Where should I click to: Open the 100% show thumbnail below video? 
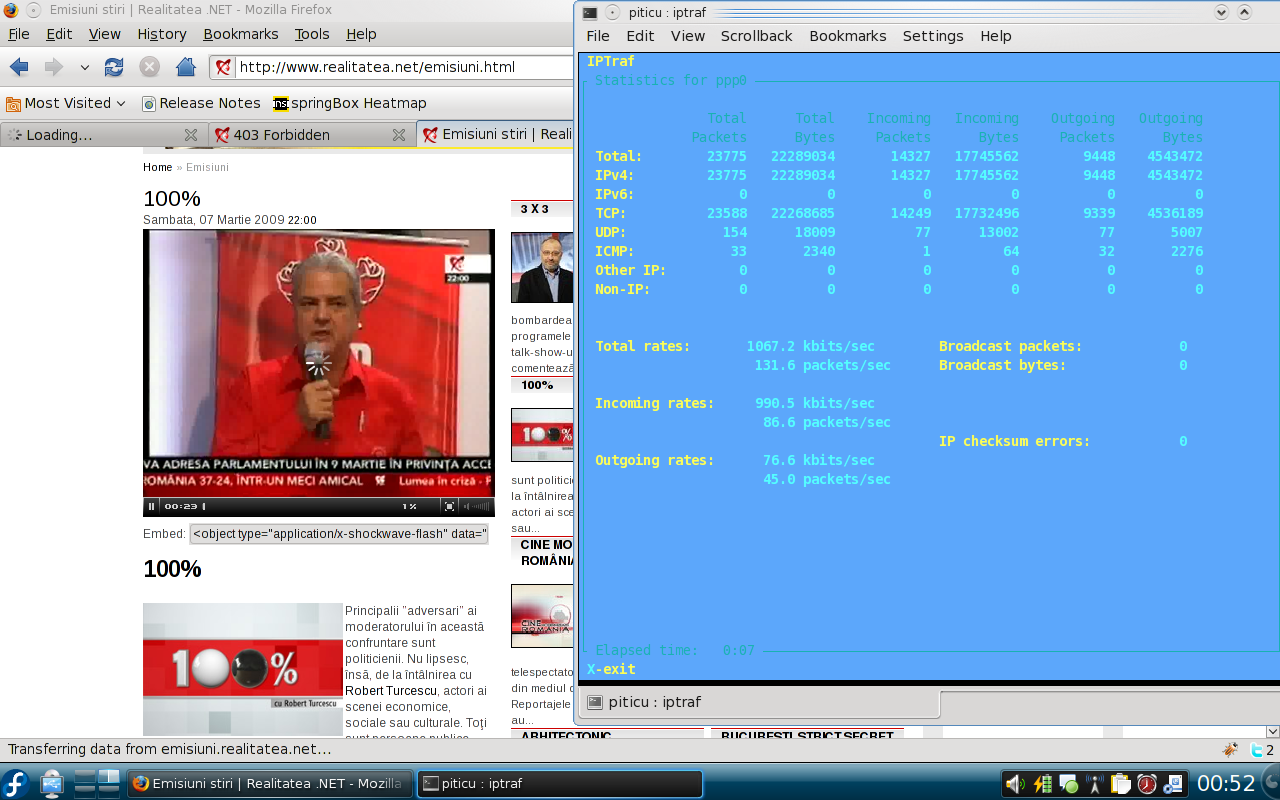pyautogui.click(x=243, y=669)
